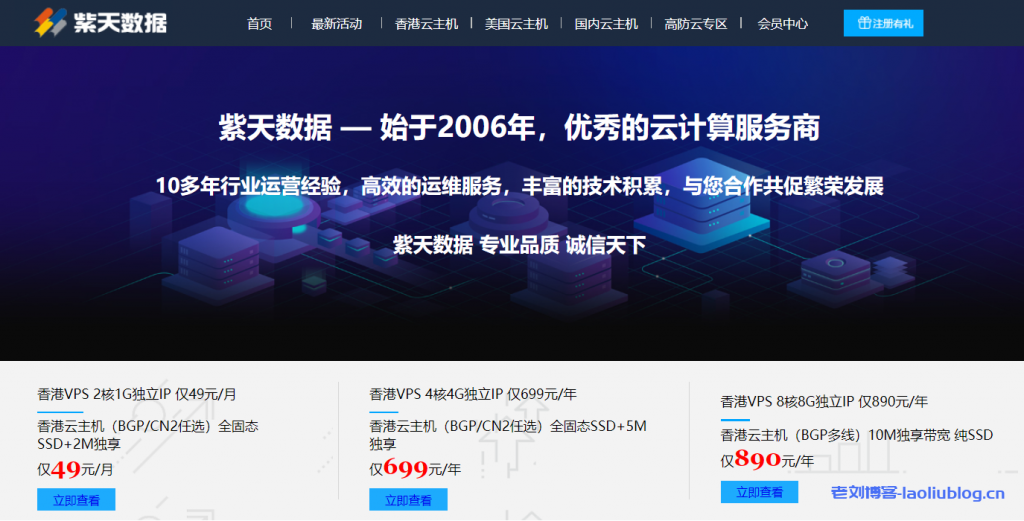
Task: Open 香港云主机 menu
Action: pos(426,24)
